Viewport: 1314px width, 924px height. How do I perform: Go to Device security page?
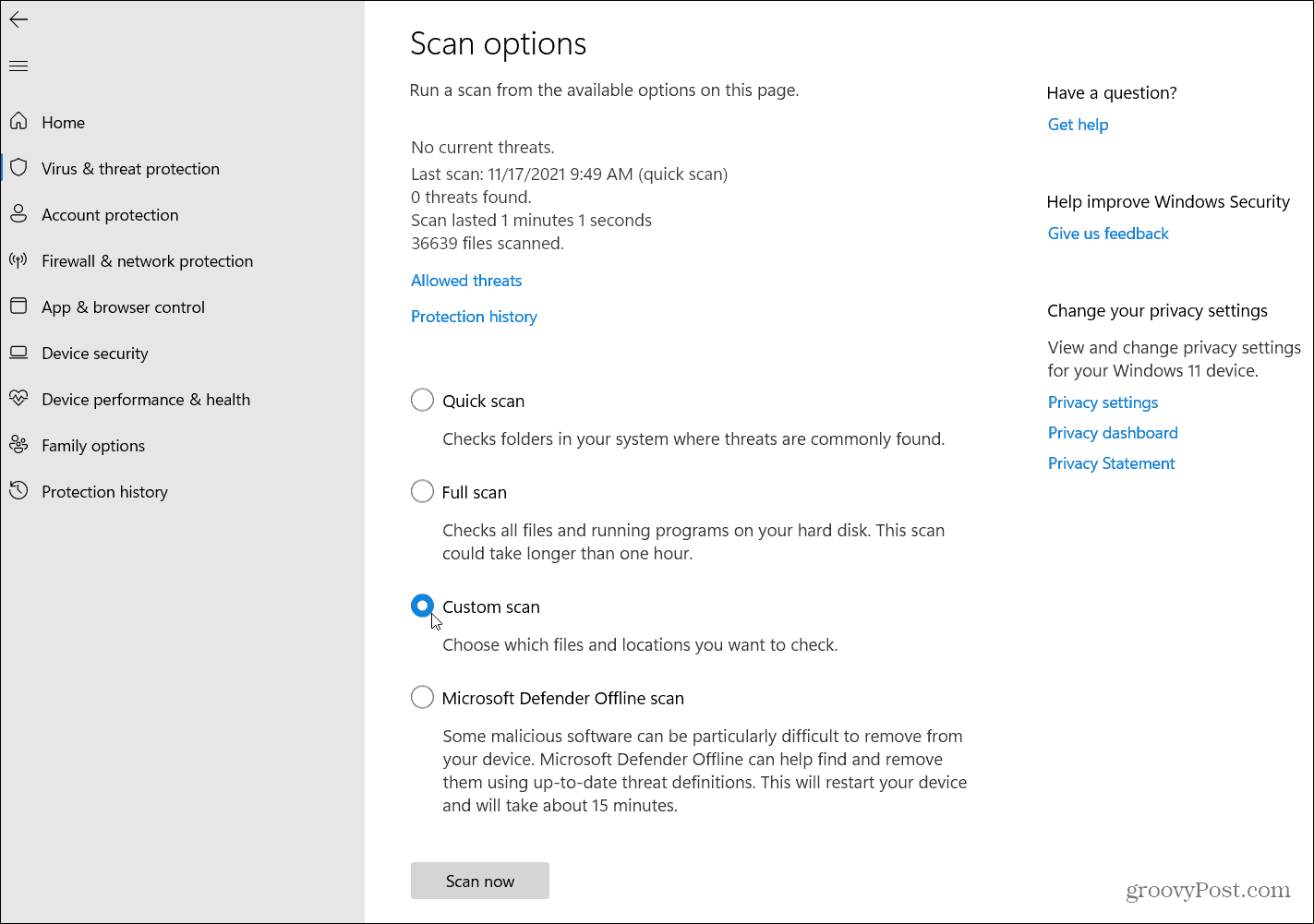[x=94, y=354]
